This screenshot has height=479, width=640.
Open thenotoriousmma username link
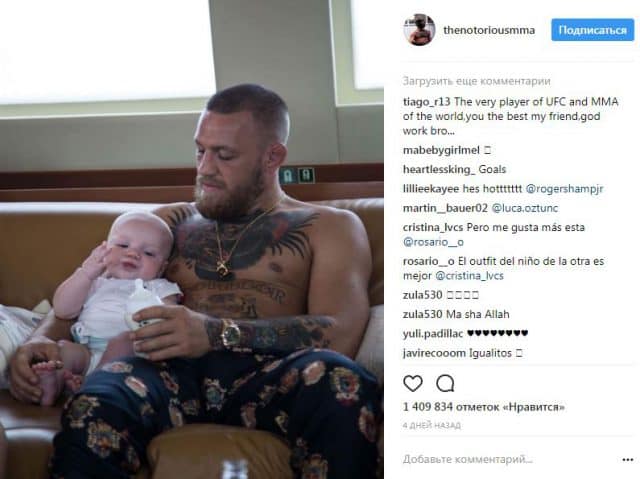(489, 30)
